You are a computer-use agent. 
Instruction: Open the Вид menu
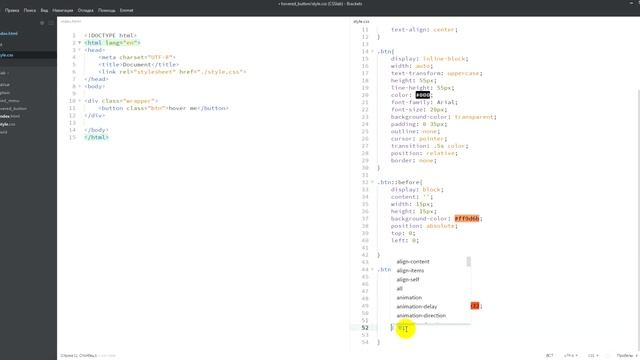point(44,10)
